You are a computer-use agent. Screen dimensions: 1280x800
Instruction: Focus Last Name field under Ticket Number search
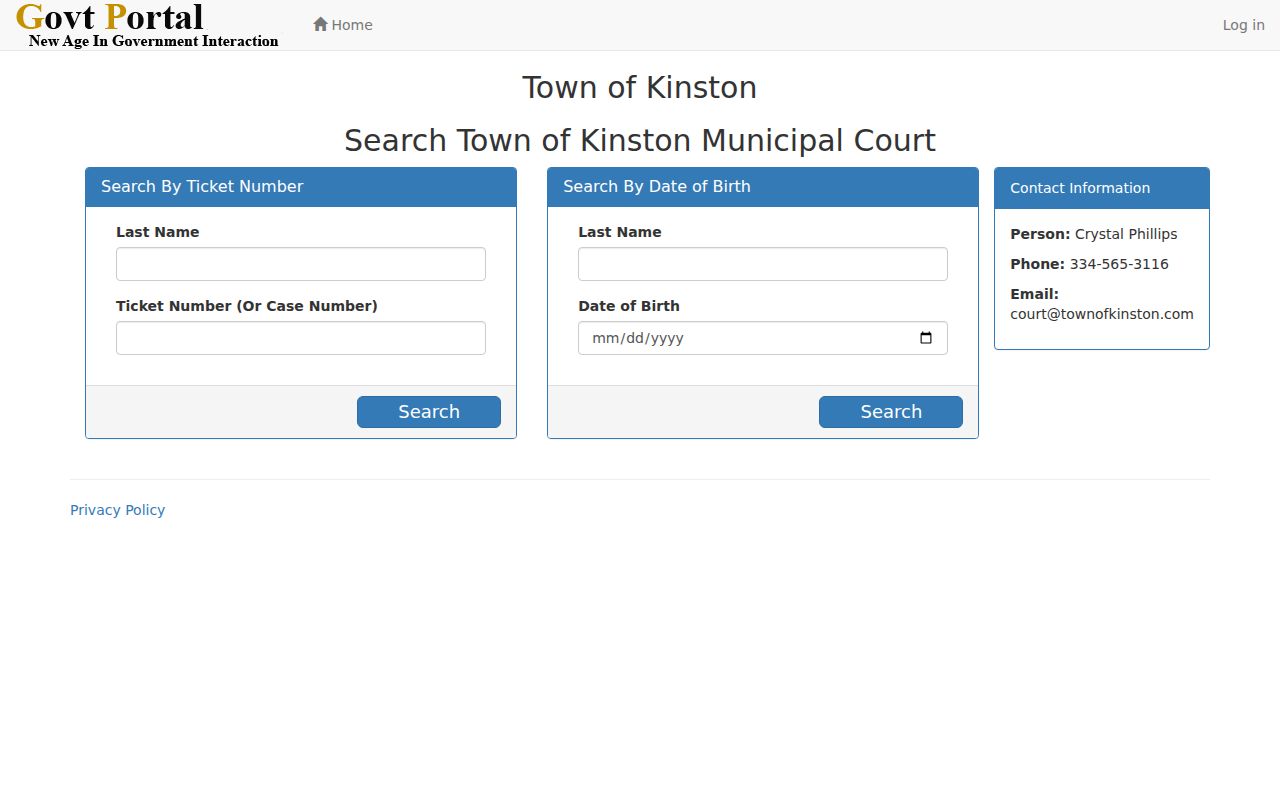[301, 264]
